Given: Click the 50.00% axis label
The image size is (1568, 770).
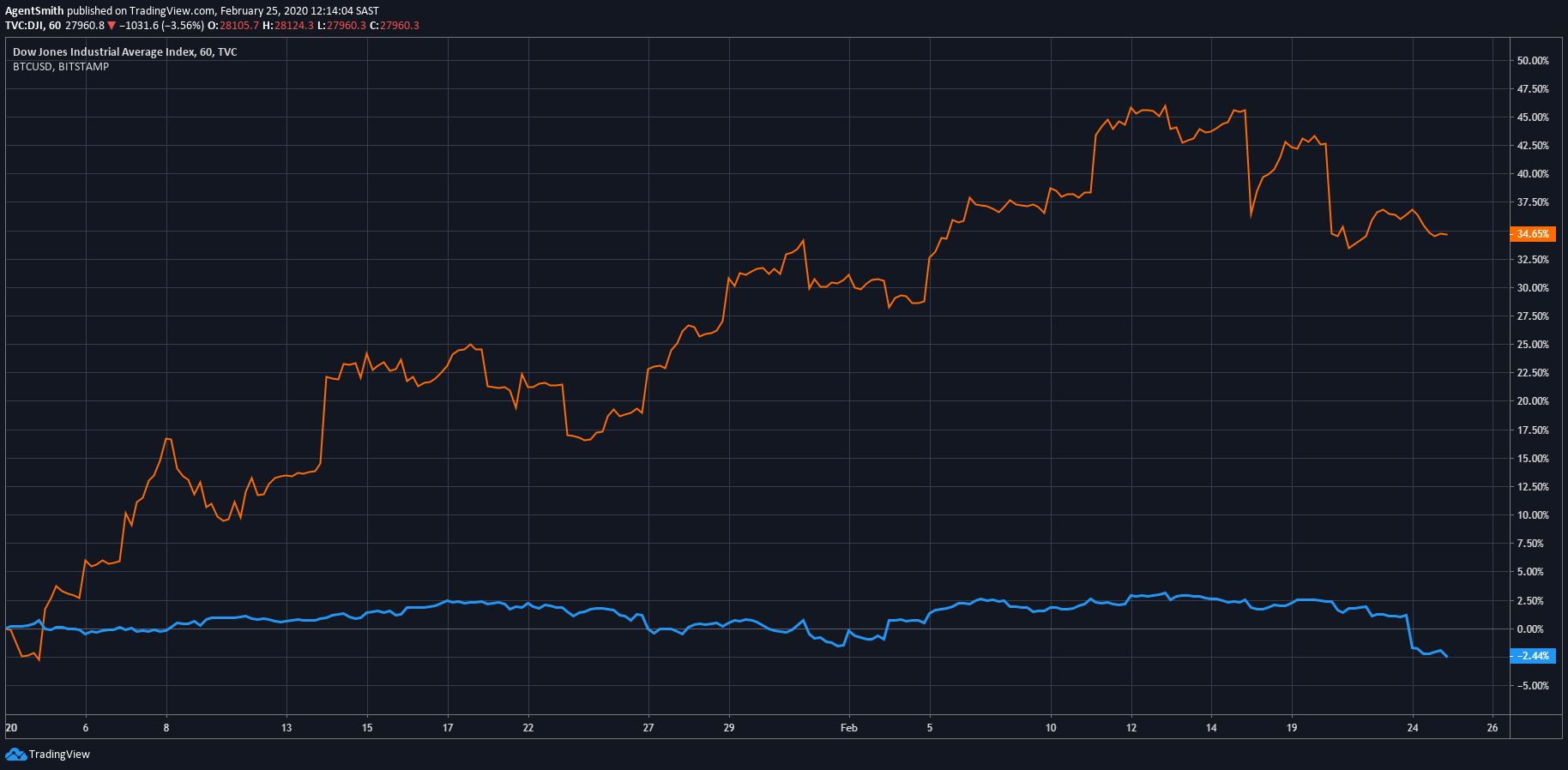Looking at the screenshot, I should click(x=1533, y=61).
